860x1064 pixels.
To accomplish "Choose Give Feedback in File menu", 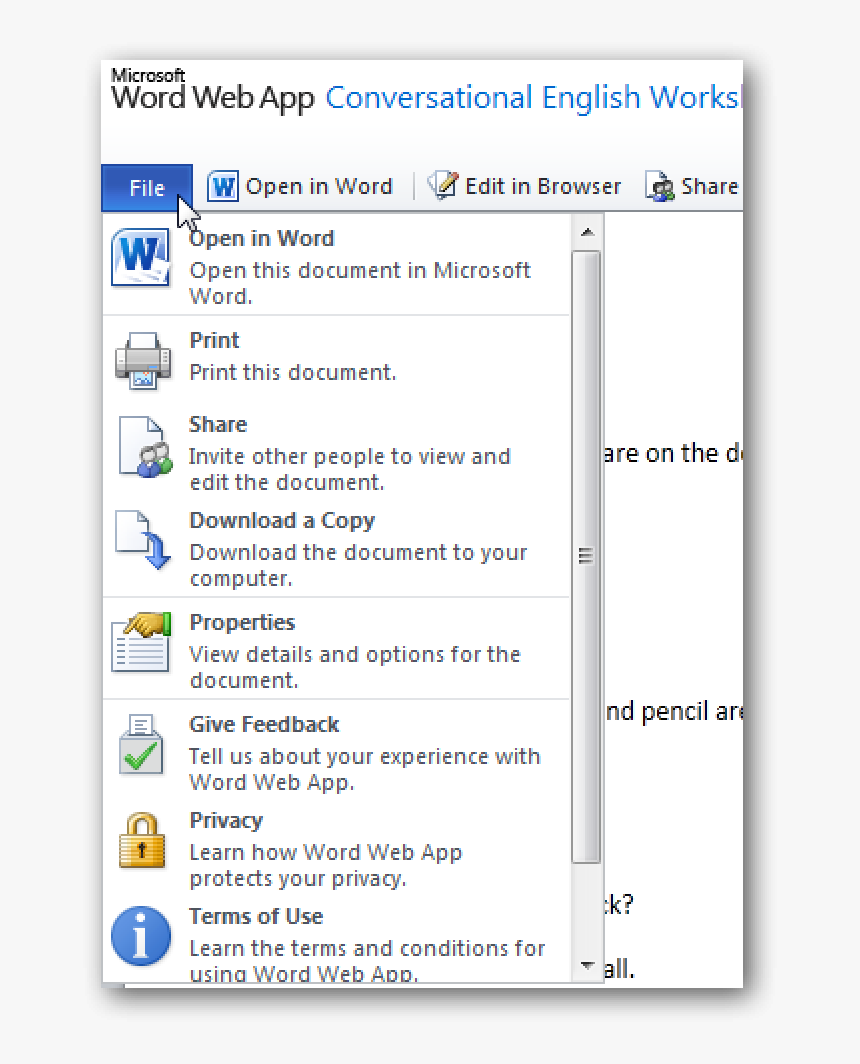I will pyautogui.click(x=264, y=725).
